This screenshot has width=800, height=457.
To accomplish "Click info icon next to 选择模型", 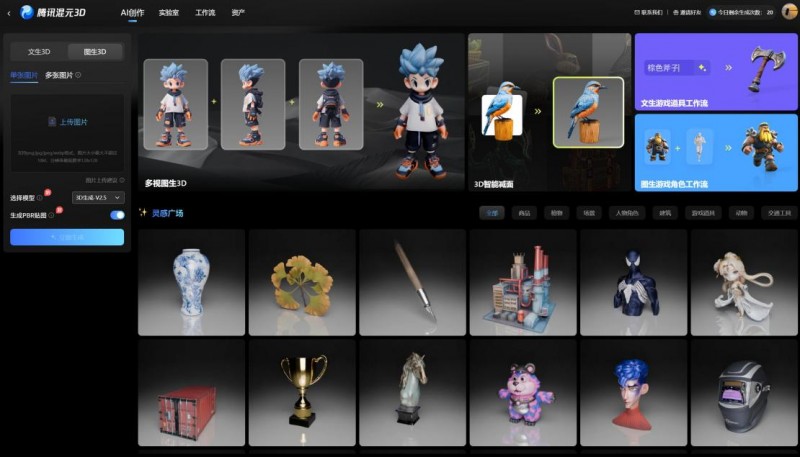I will 40,198.
